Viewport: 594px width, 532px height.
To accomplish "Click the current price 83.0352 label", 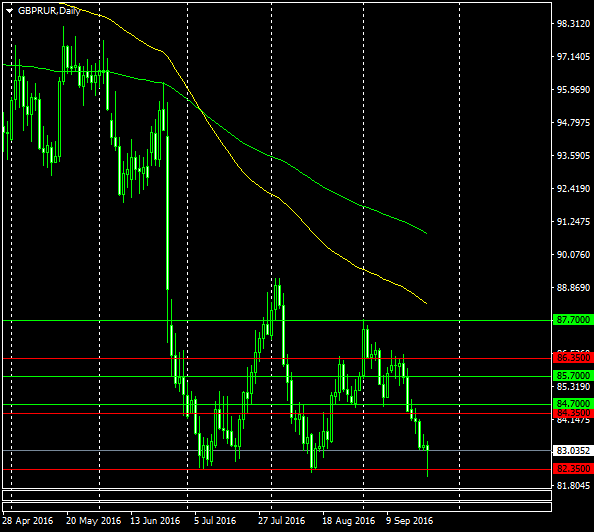I will click(574, 451).
